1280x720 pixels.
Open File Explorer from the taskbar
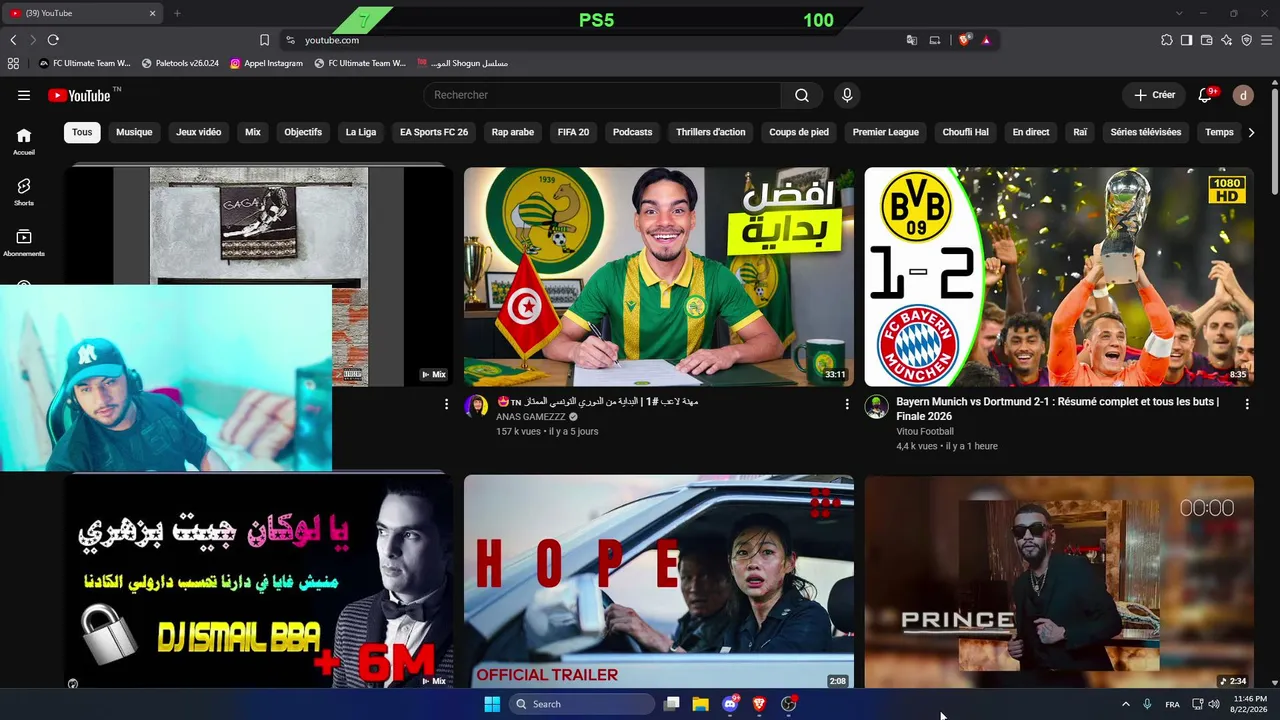coord(701,704)
